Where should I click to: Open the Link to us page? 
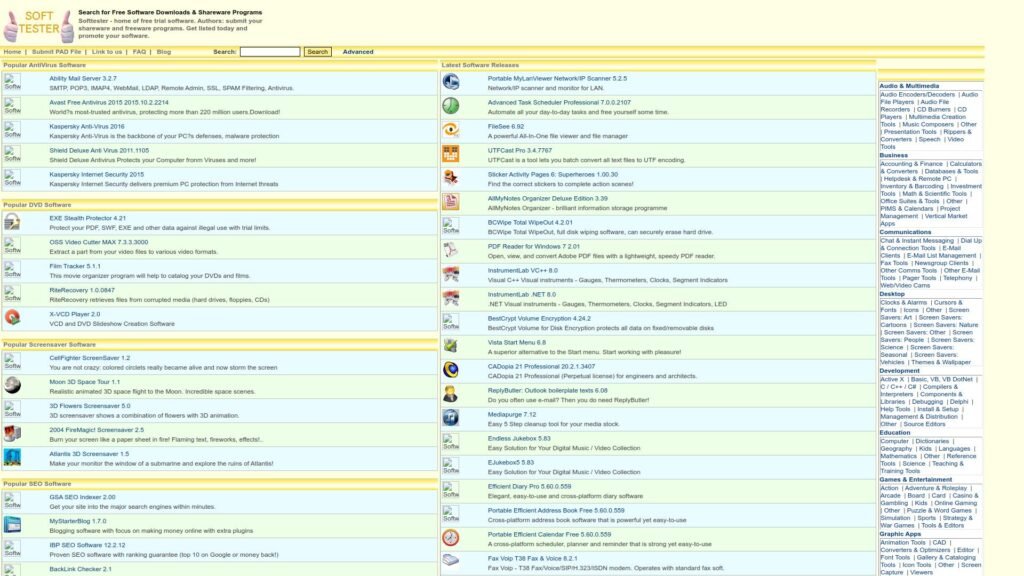point(107,52)
